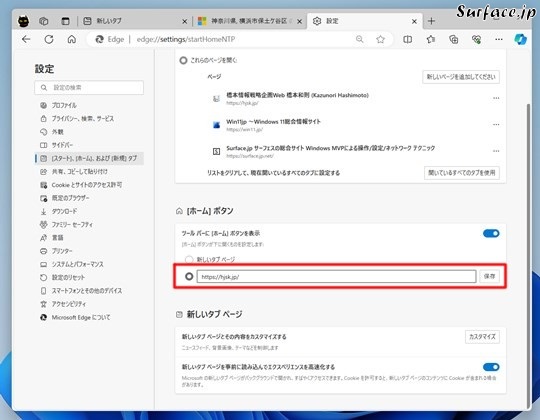Open more options for Surface.jp page
Viewport: 540px width, 420px height.
(496, 151)
